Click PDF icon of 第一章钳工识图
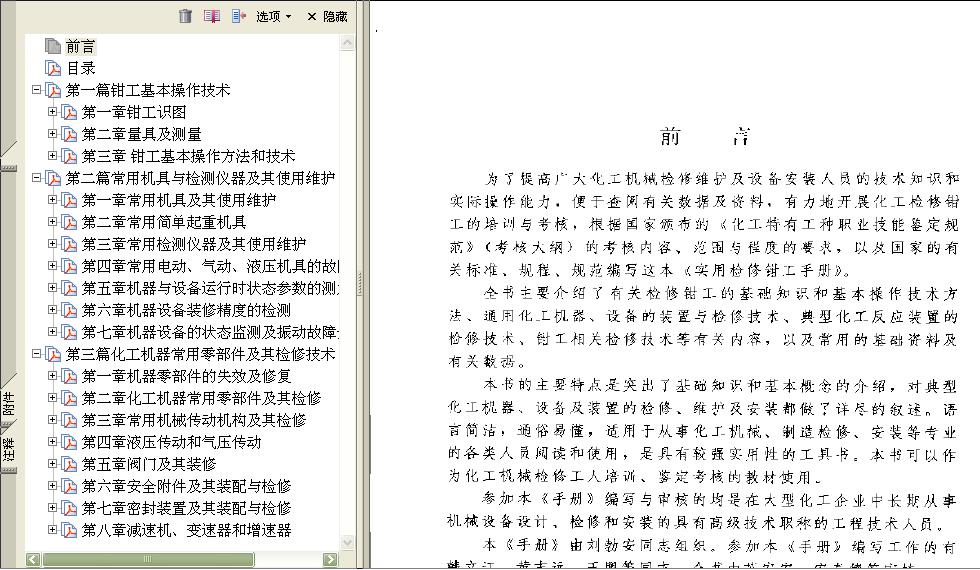The image size is (980, 570). pyautogui.click(x=69, y=112)
